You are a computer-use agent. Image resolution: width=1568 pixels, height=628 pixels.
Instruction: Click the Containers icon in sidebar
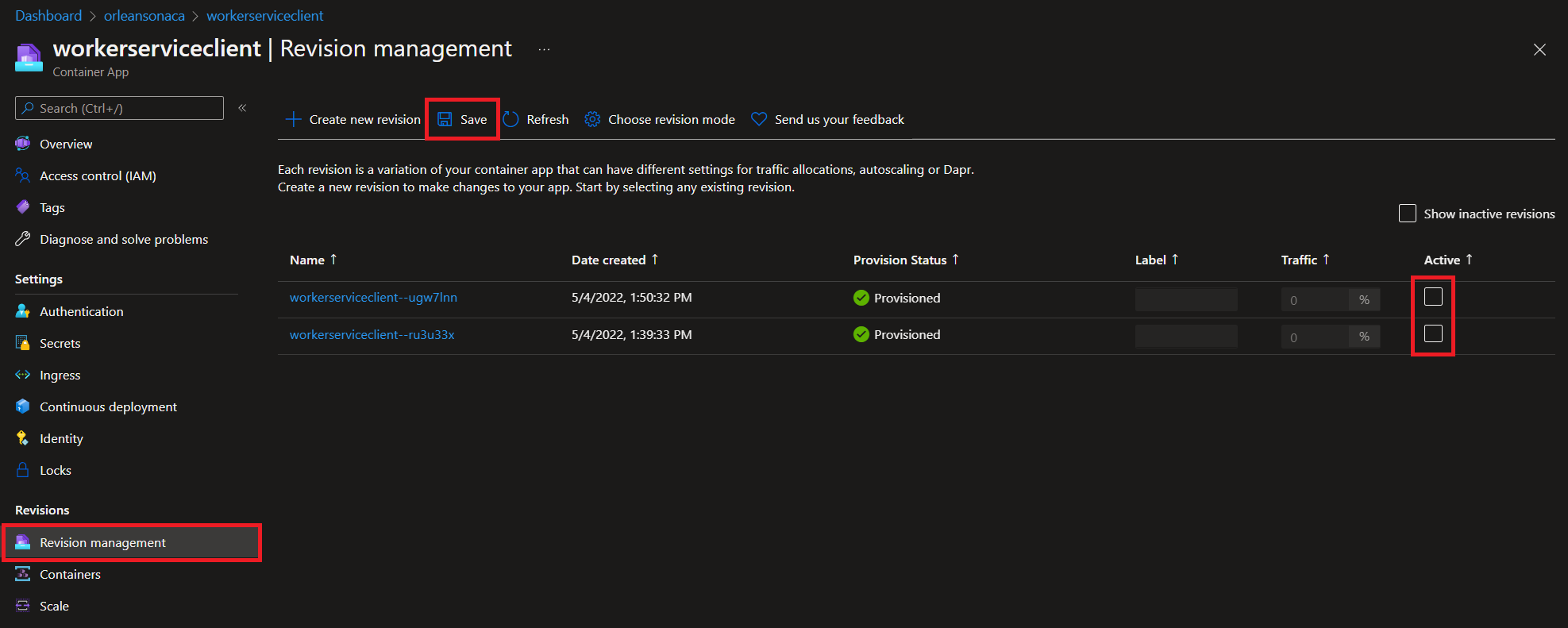[23, 574]
